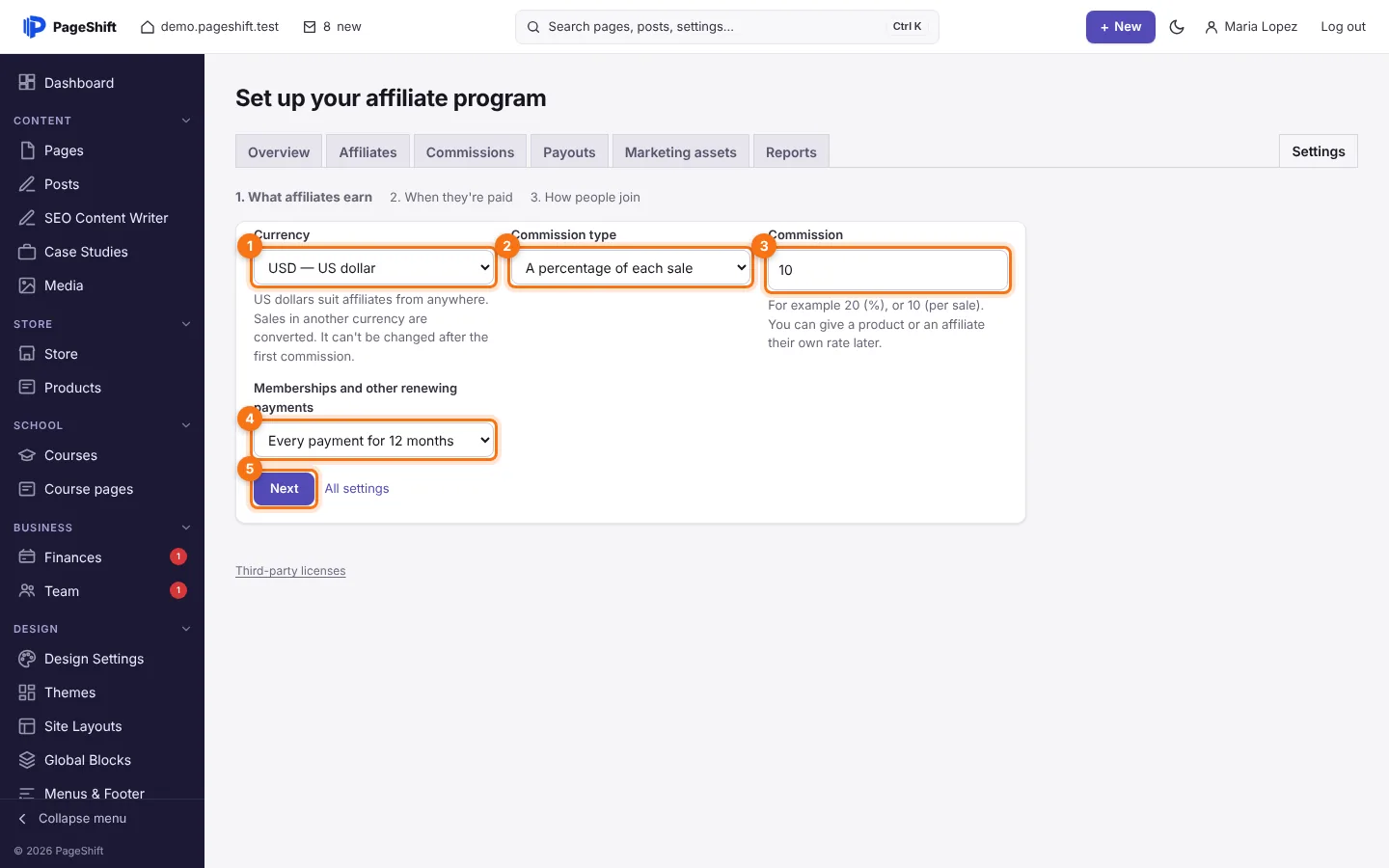Screen dimensions: 1389x868
Task: Click the Commission amount input field
Action: point(887,270)
